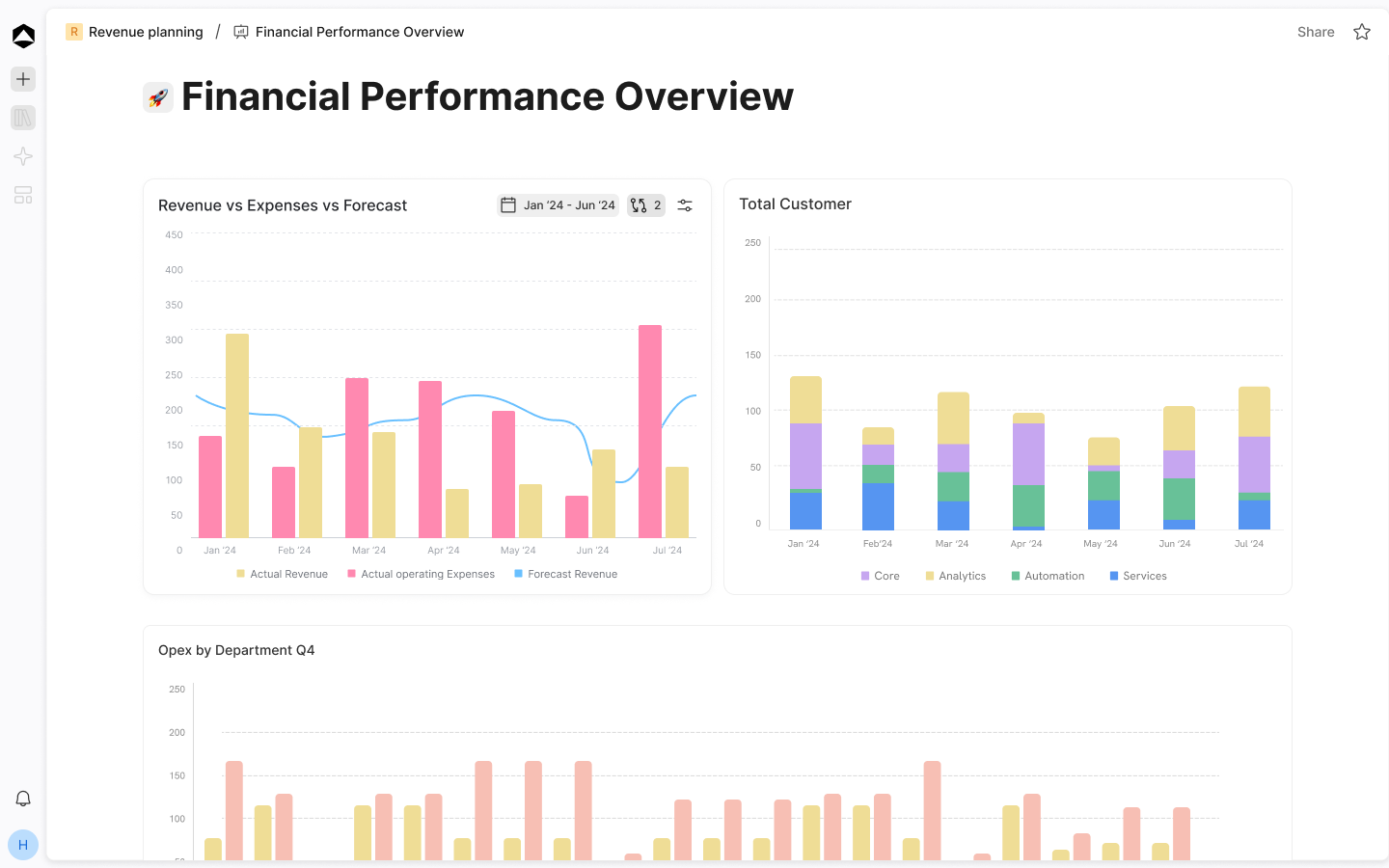The image size is (1389, 868).
Task: Toggle Analytics legend entry
Action: (x=956, y=576)
